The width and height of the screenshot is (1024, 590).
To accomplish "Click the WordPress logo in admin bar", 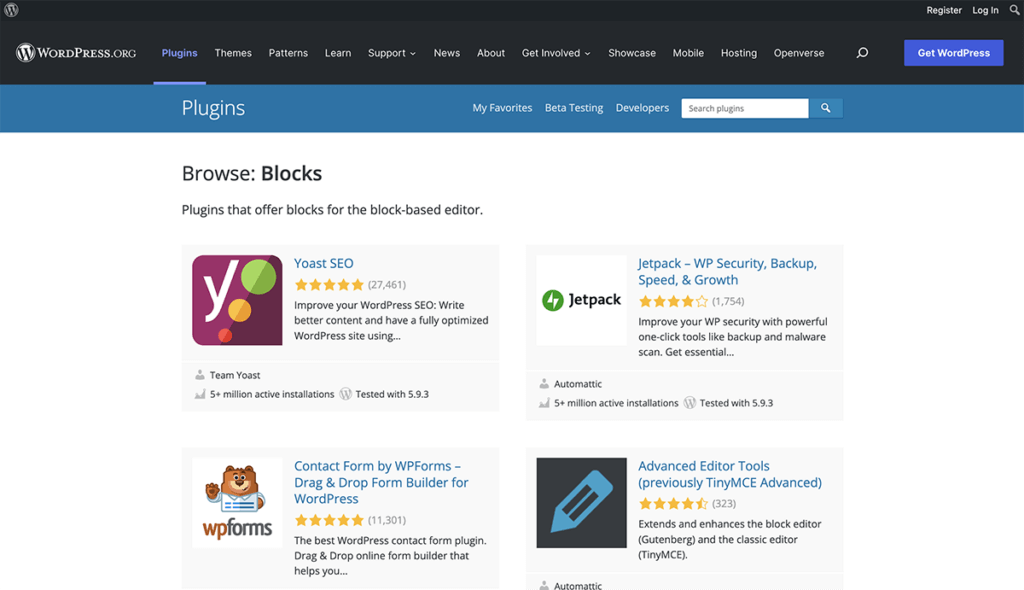I will pyautogui.click(x=12, y=10).
